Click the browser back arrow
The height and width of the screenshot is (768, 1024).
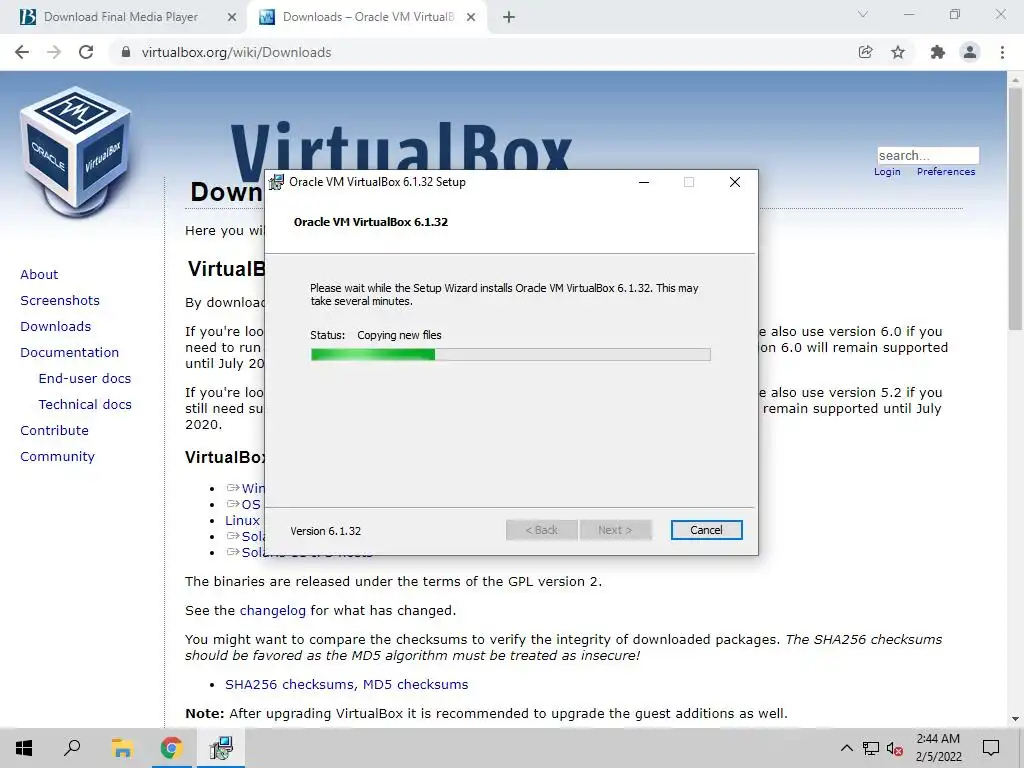22,52
